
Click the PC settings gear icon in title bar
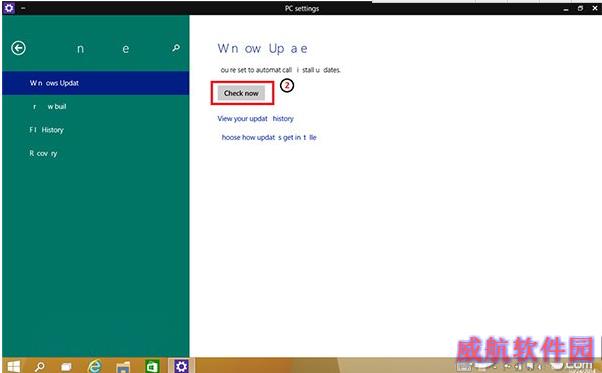(x=9, y=8)
